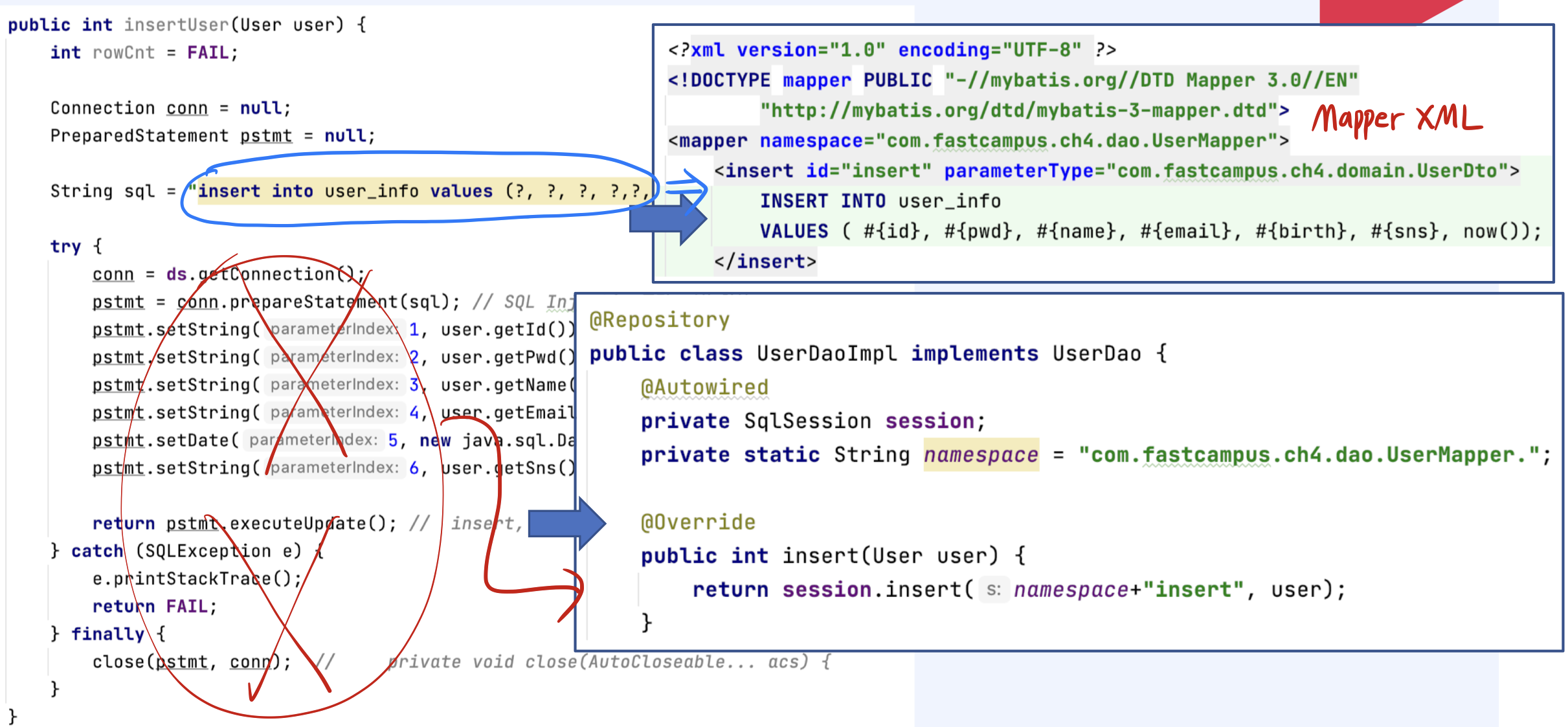Click the 's:' parameter hint in session.insert
Image resolution: width=1568 pixels, height=727 pixels.
993,590
